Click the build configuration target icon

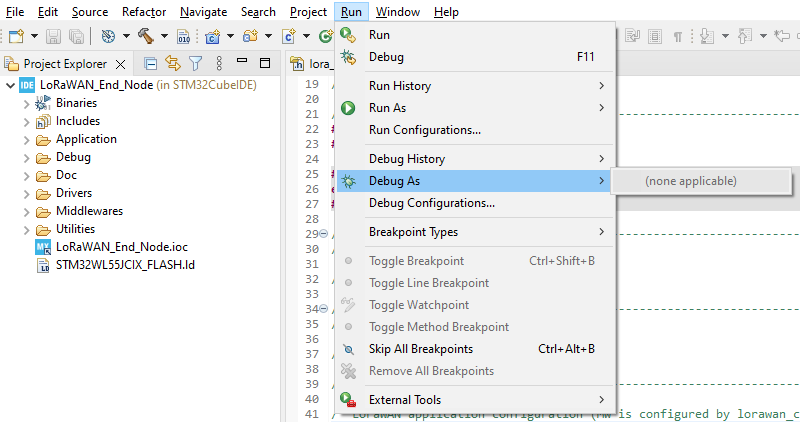point(108,36)
